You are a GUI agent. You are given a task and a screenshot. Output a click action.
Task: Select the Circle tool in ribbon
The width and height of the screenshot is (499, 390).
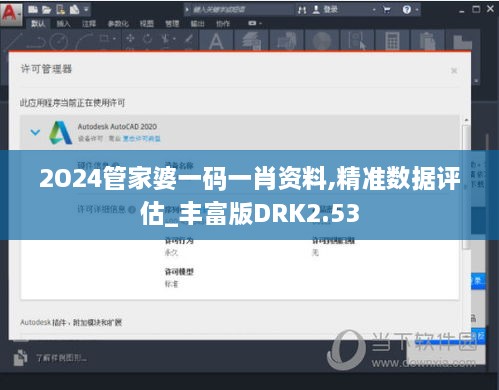pyautogui.click(x=59, y=42)
